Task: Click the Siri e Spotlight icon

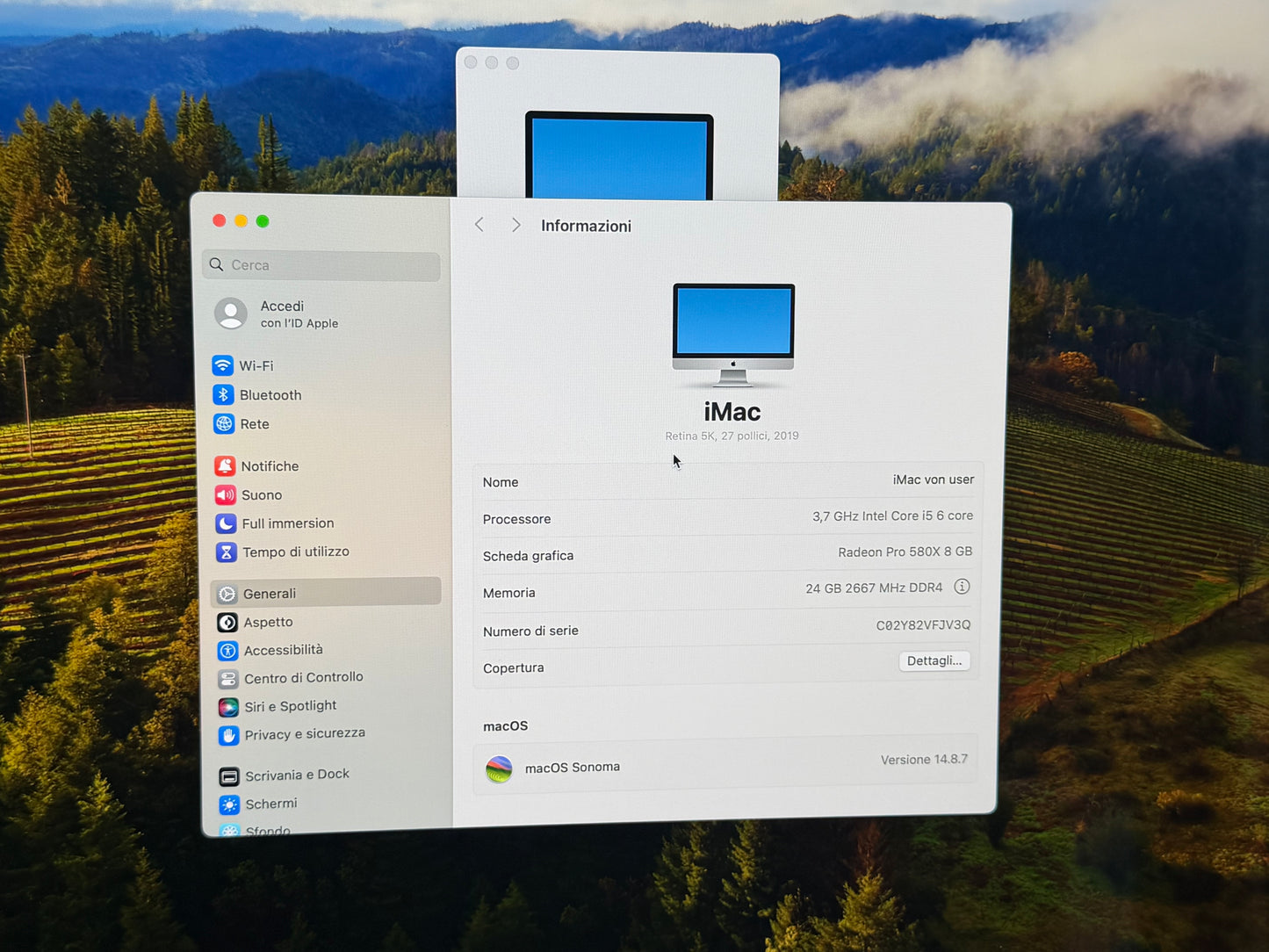Action: click(x=228, y=707)
